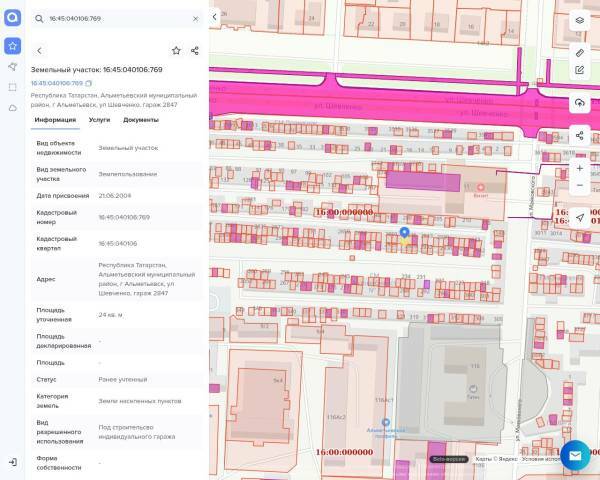
Task: Clear the search field with X
Action: (195, 18)
